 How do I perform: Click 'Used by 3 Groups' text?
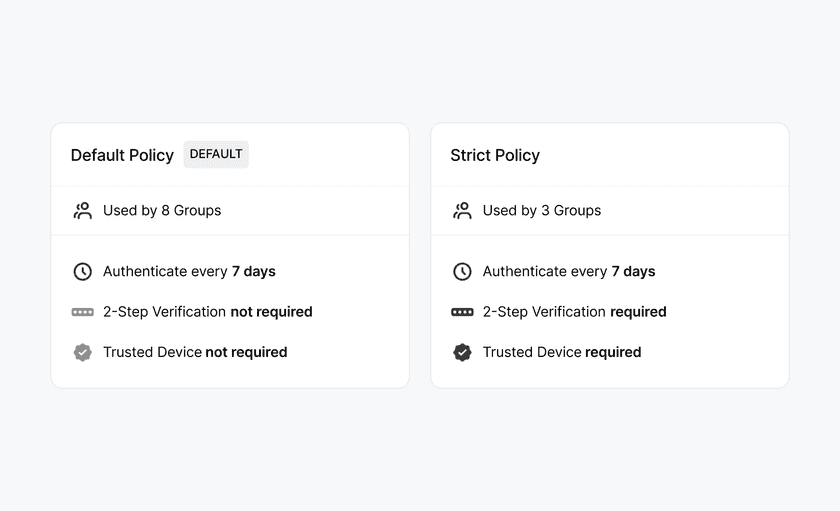pos(542,211)
